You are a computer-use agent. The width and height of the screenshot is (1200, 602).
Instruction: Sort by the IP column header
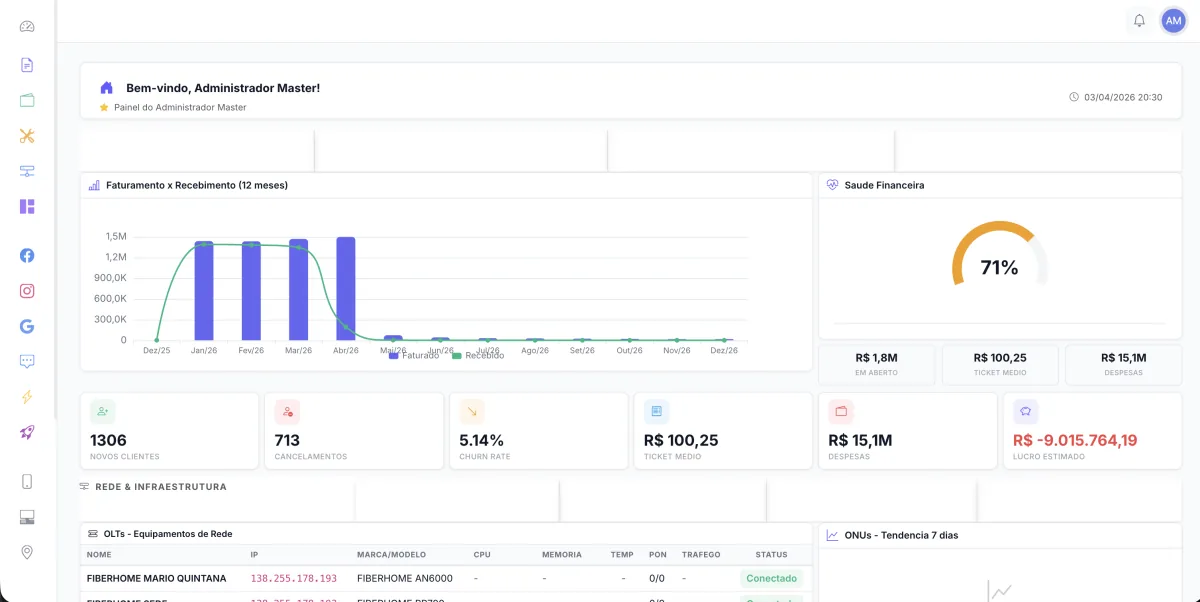click(x=254, y=554)
